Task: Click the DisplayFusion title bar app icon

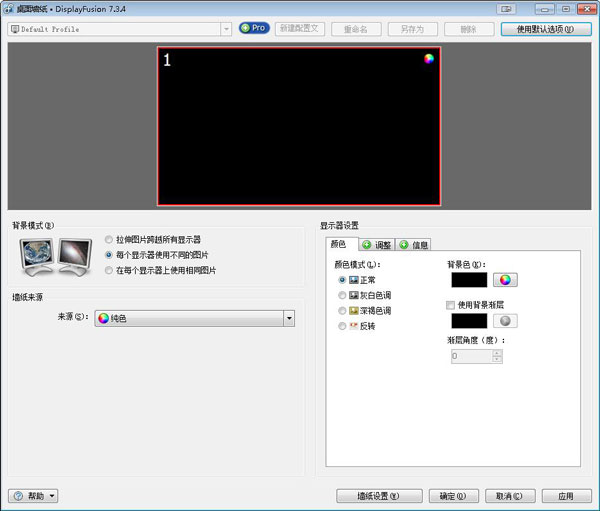Action: [8, 8]
